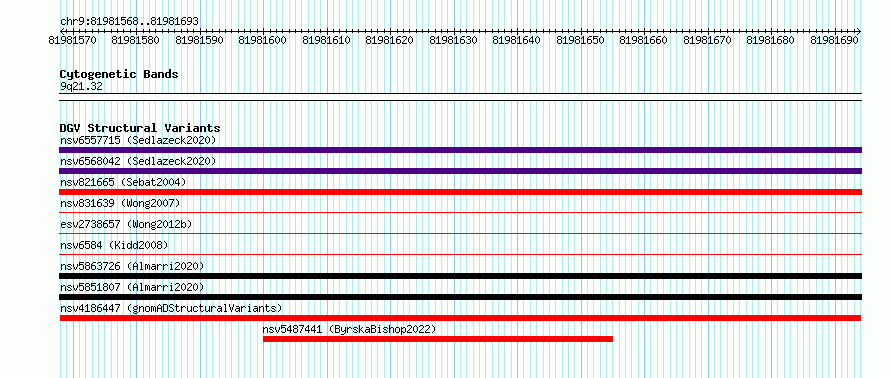Click ruler position 81981690

click(x=834, y=40)
